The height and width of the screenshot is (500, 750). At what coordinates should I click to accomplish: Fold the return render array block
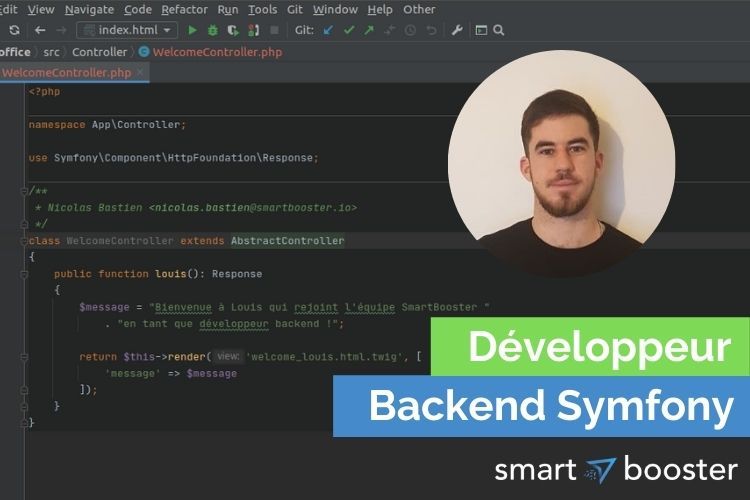[24, 357]
